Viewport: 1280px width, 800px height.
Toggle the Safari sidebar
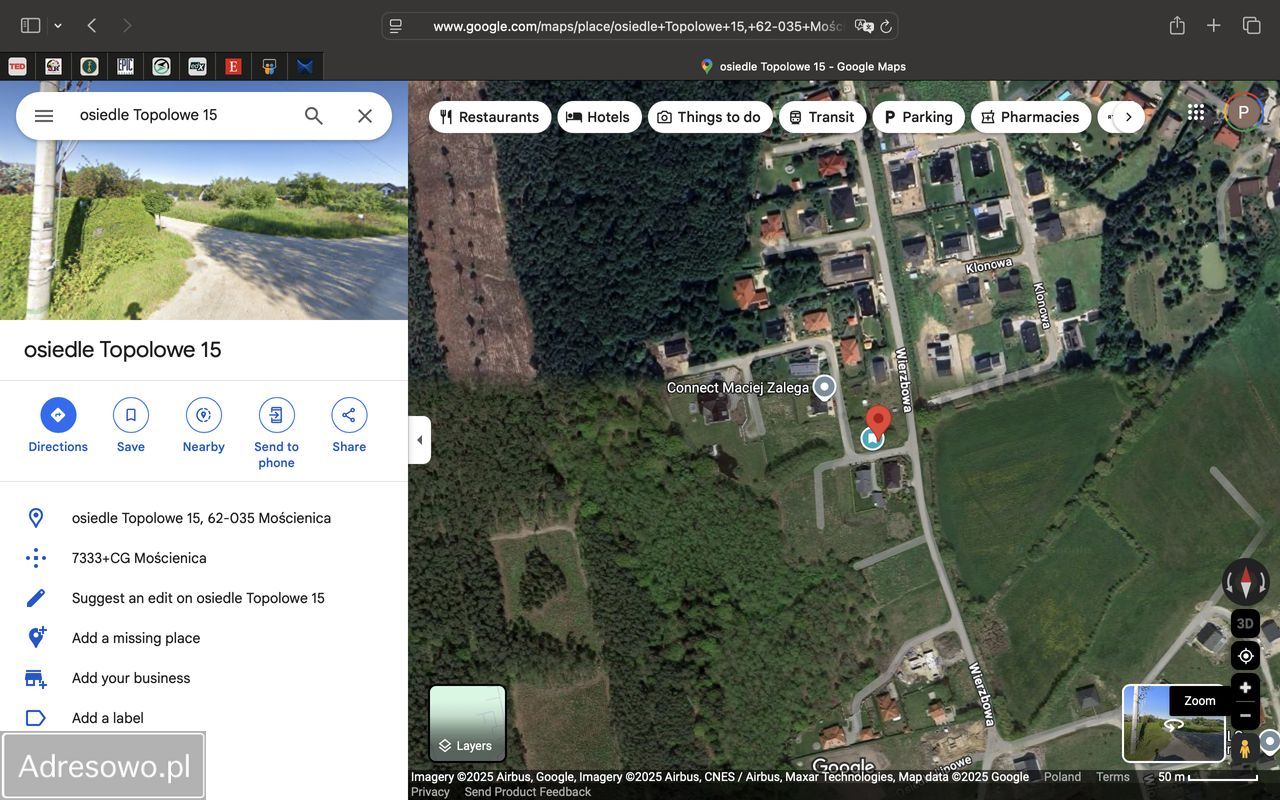click(x=31, y=26)
